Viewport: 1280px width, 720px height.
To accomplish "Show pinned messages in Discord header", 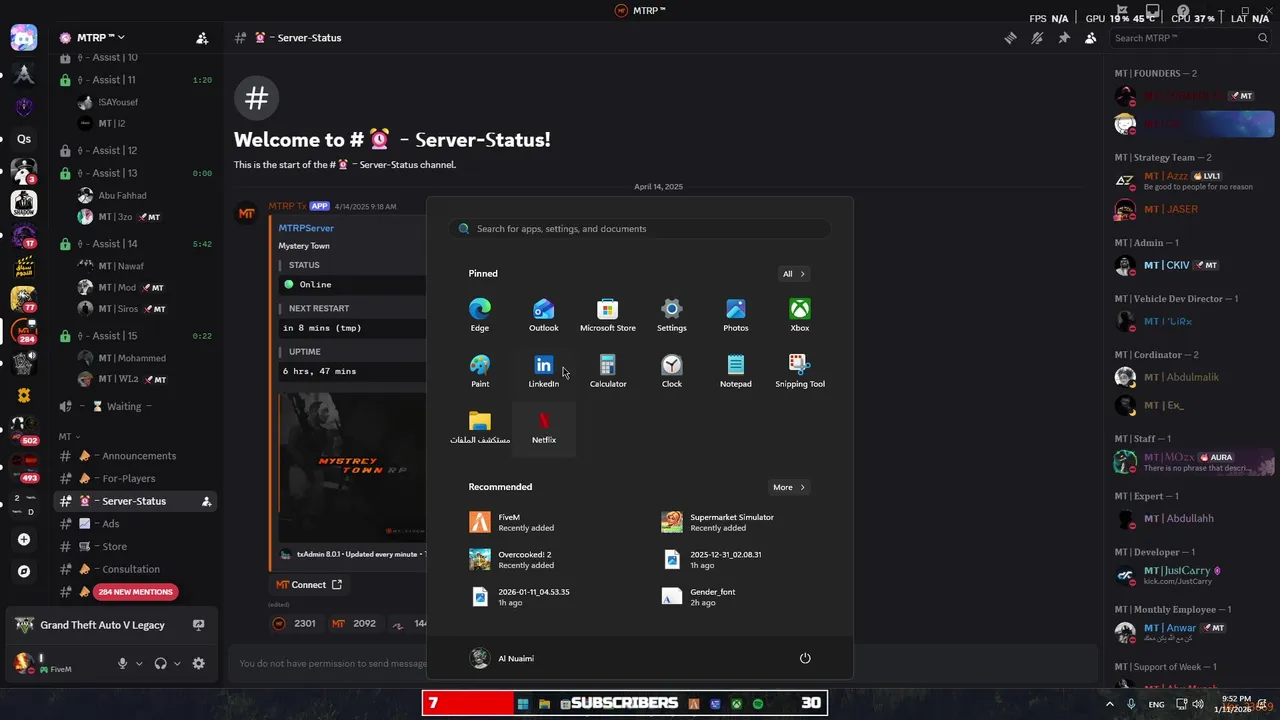I will pyautogui.click(x=1064, y=38).
